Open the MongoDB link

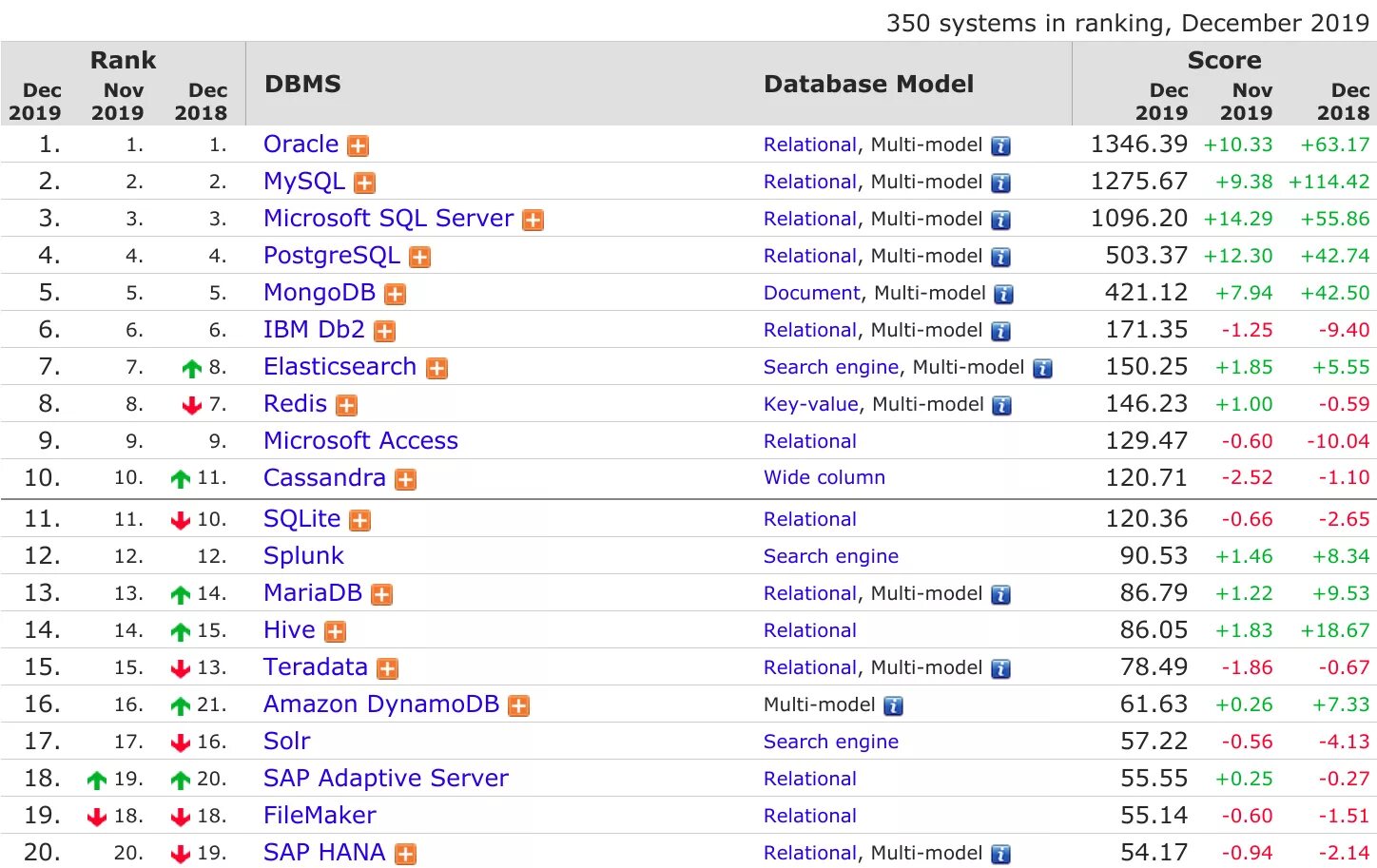pos(320,293)
